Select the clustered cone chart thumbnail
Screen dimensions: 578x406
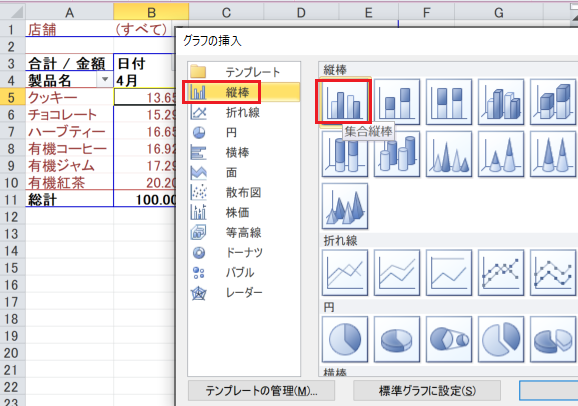(449, 154)
